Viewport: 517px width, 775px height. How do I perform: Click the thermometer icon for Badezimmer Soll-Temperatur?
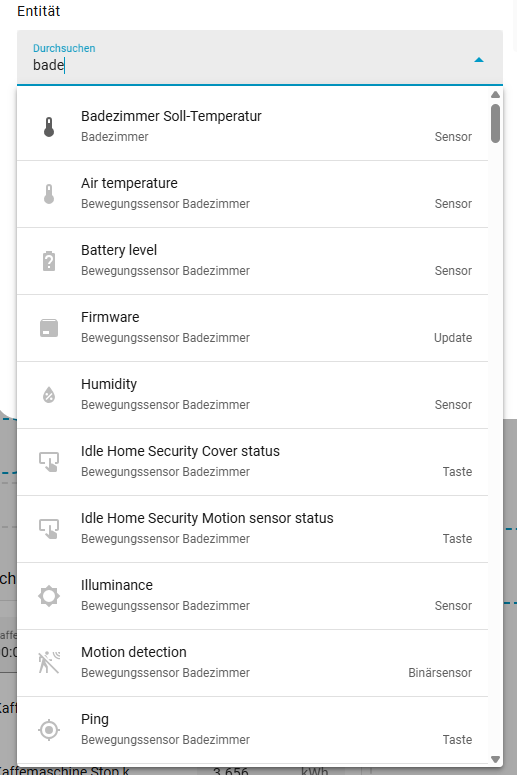click(x=49, y=127)
